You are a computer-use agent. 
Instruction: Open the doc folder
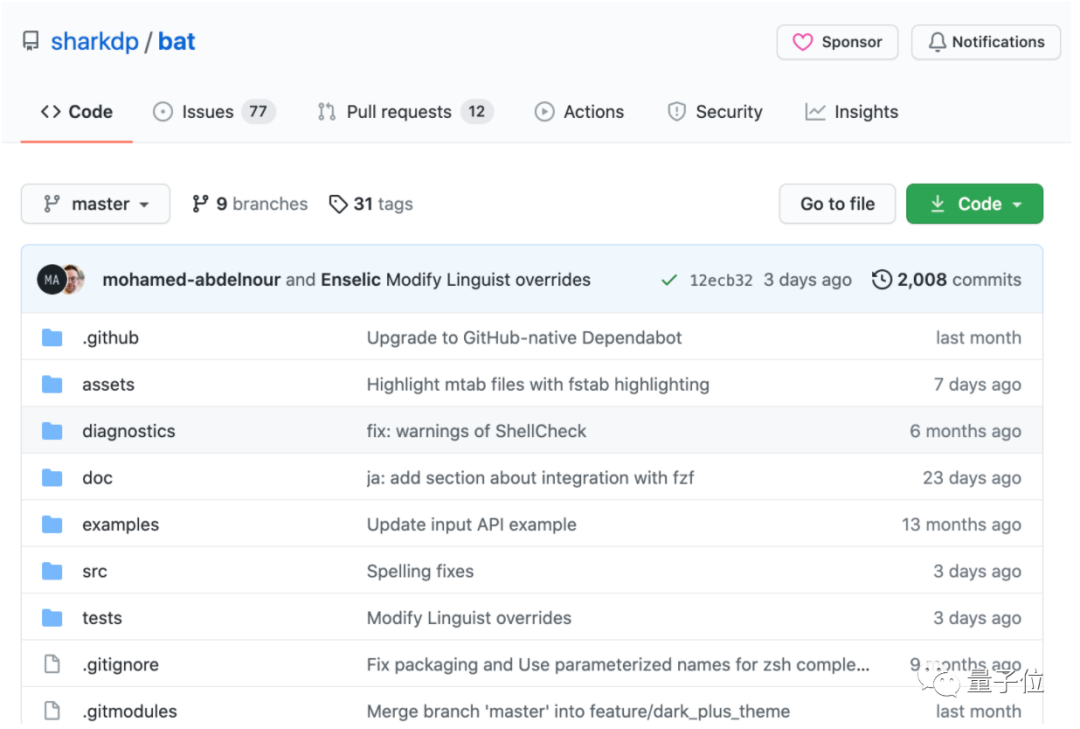[97, 478]
